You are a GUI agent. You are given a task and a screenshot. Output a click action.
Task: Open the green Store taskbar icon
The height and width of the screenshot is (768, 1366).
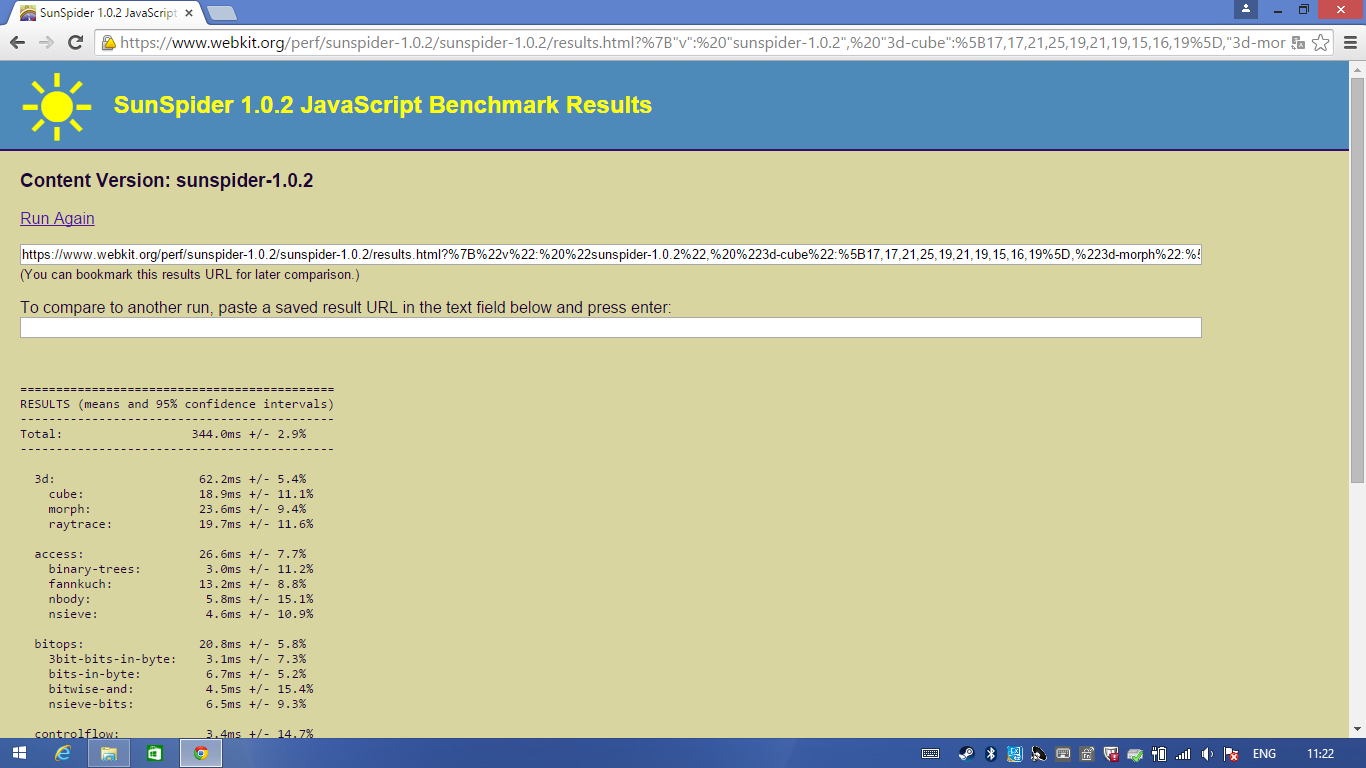tap(155, 753)
